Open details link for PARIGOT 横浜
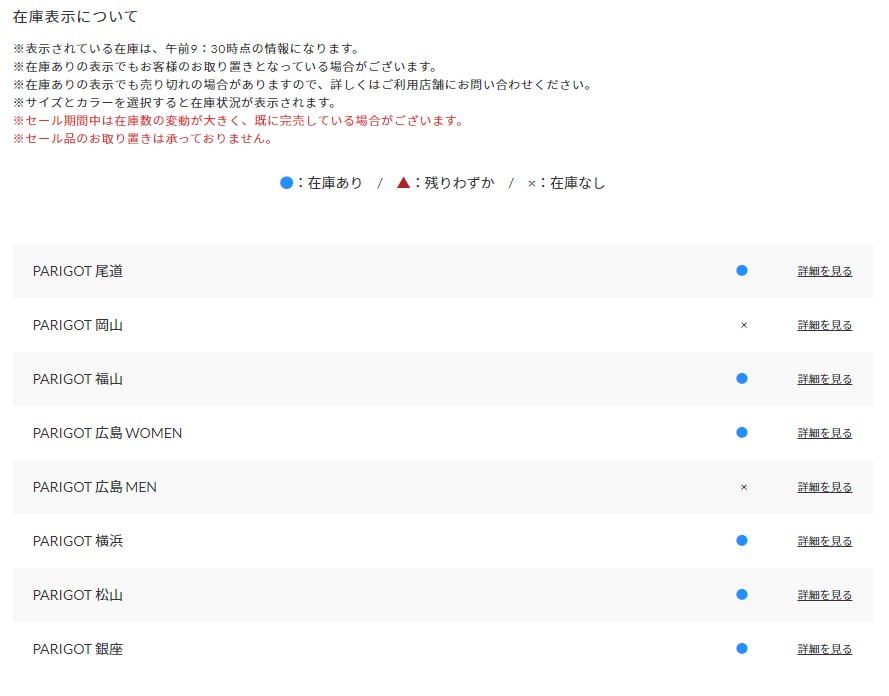Viewport: 889px width, 696px height. point(825,541)
